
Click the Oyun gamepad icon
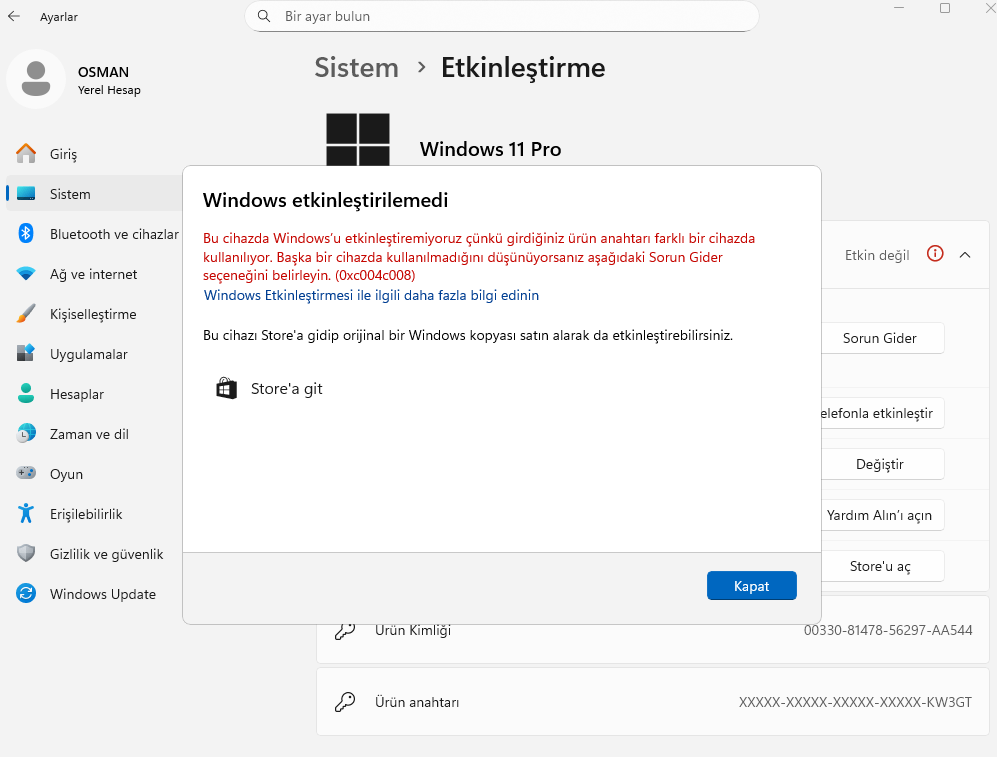click(x=26, y=473)
